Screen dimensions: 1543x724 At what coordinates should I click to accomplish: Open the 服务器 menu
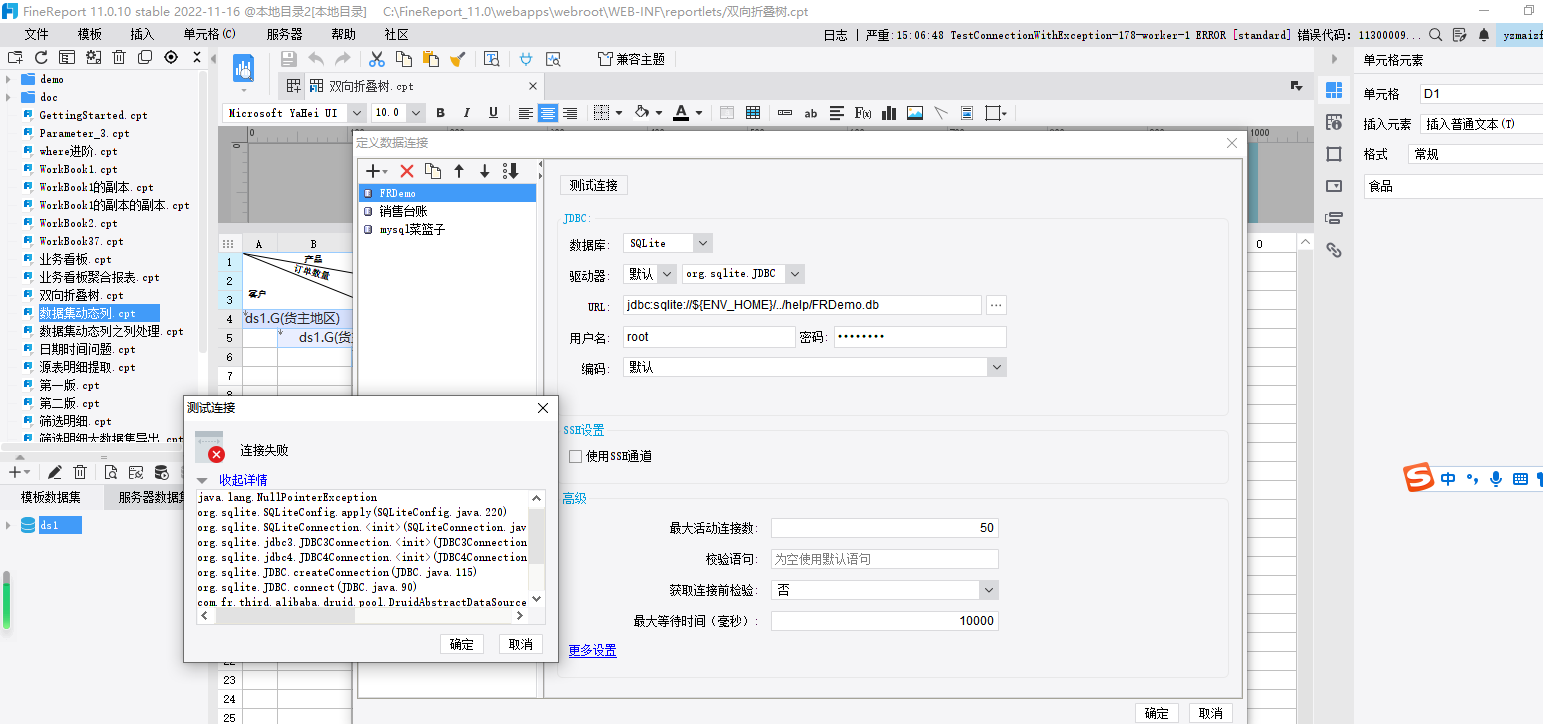click(284, 34)
